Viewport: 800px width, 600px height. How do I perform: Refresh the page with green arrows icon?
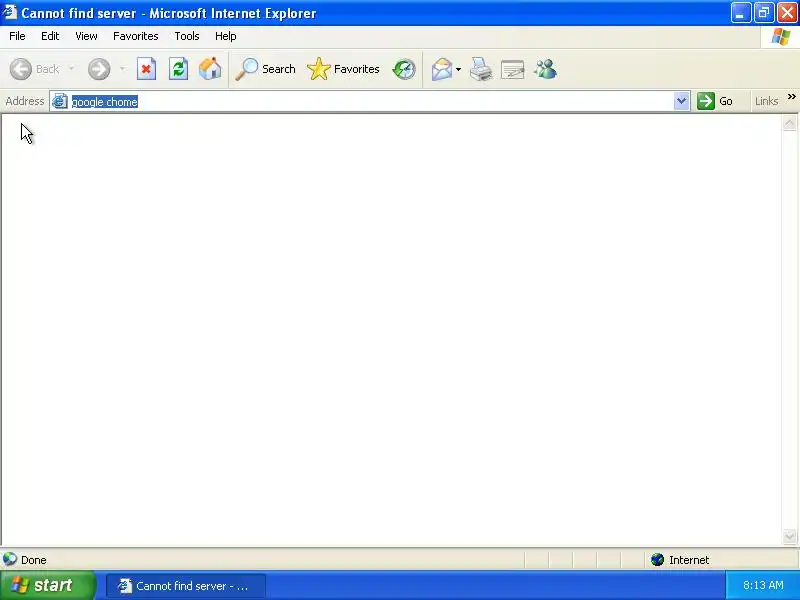178,69
